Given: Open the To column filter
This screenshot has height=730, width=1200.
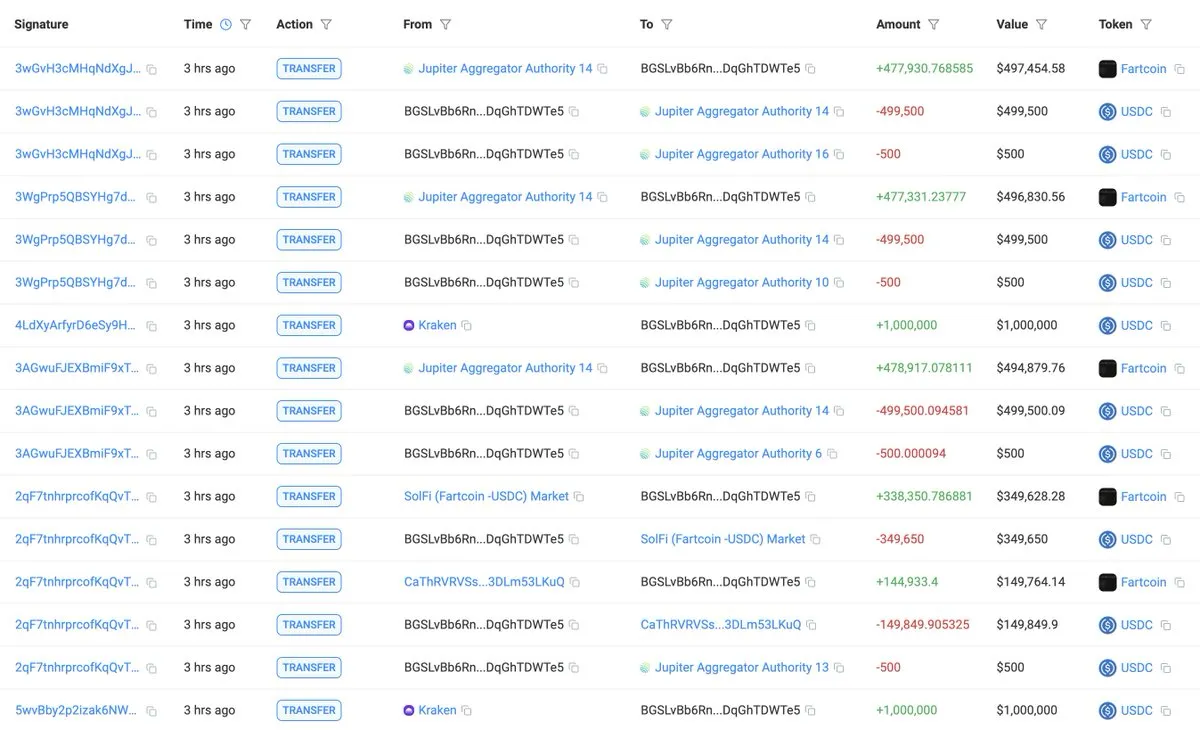Looking at the screenshot, I should [x=667, y=24].
